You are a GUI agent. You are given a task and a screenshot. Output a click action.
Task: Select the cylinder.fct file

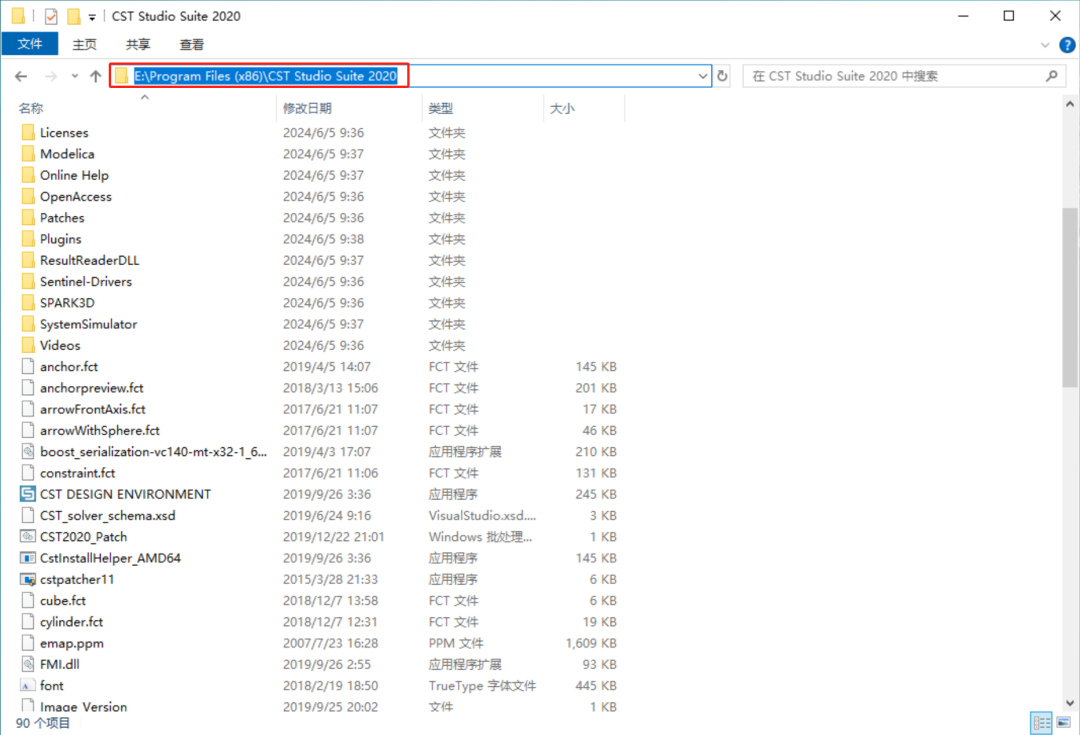tap(71, 622)
